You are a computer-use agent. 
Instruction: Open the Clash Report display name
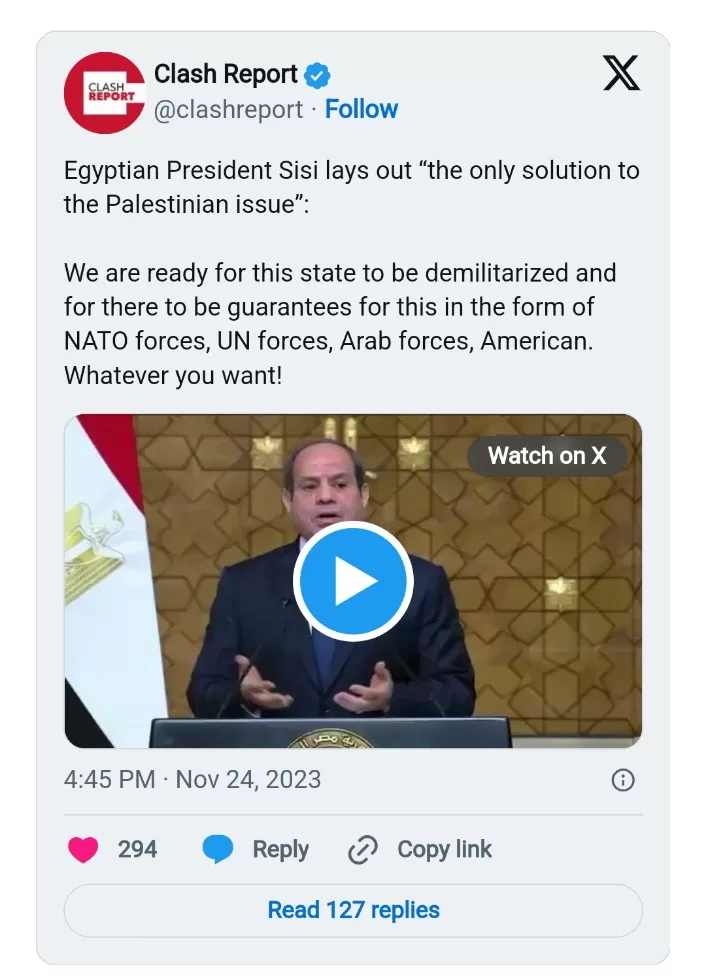pyautogui.click(x=226, y=75)
